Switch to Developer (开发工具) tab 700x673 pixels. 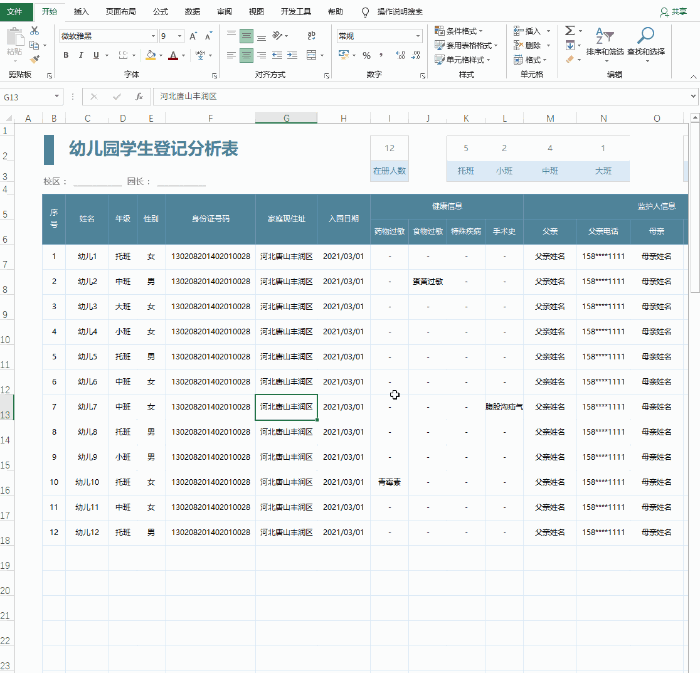pyautogui.click(x=296, y=12)
